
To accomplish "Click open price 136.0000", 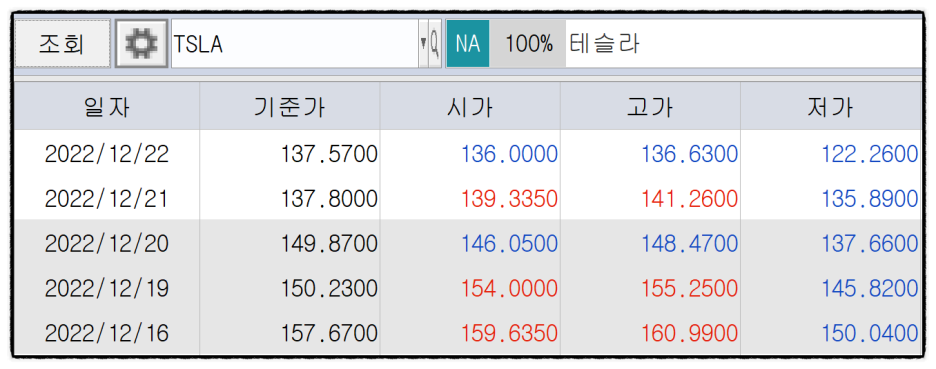I will click(510, 155).
